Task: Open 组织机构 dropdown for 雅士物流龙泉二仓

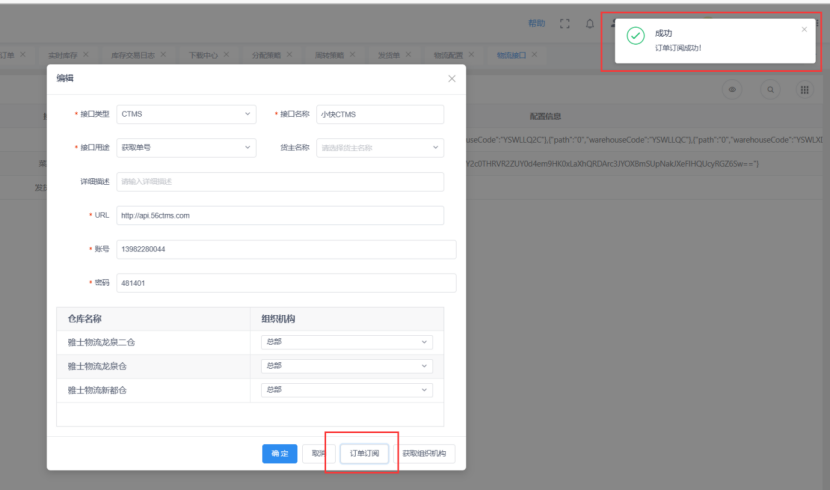Action: 347,342
